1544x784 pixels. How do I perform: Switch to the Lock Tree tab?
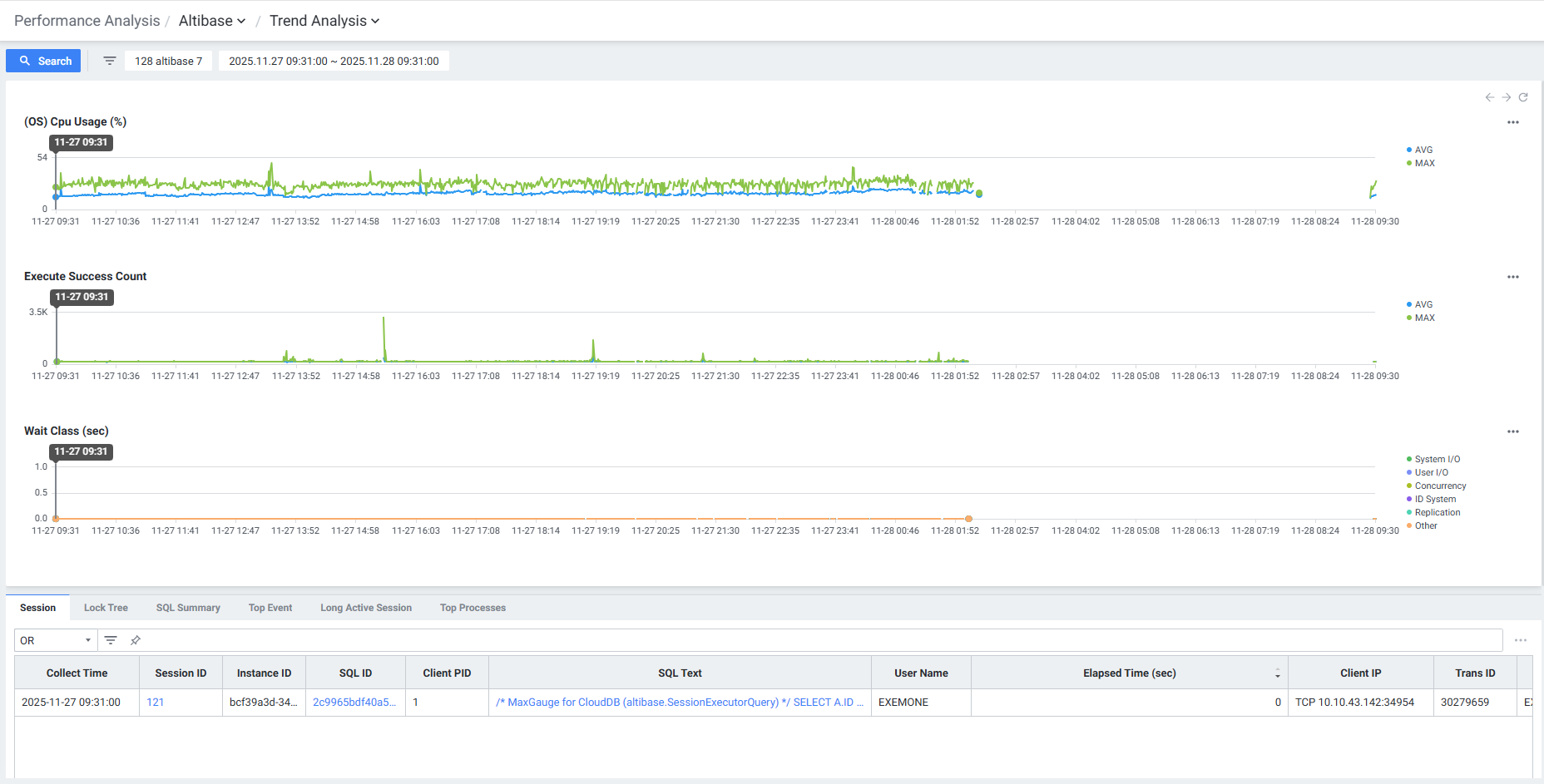point(106,608)
